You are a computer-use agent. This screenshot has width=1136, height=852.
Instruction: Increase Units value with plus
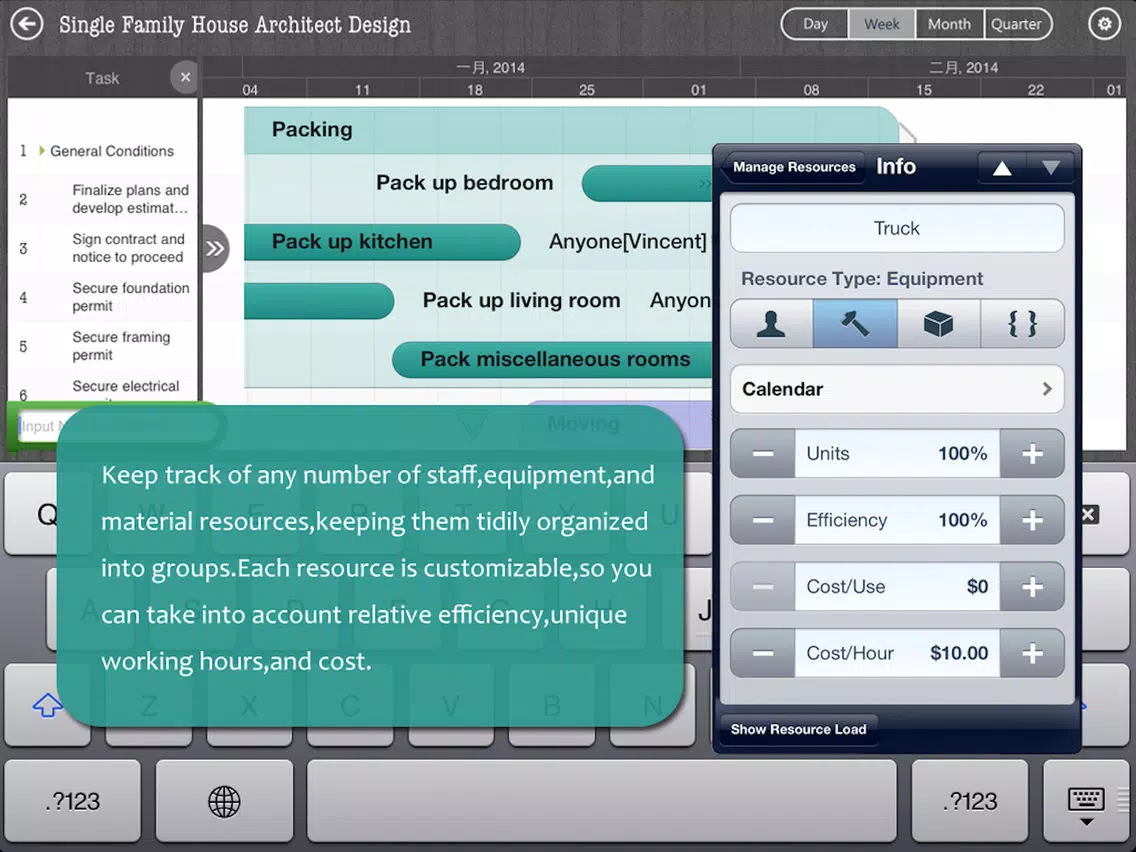tap(1032, 454)
